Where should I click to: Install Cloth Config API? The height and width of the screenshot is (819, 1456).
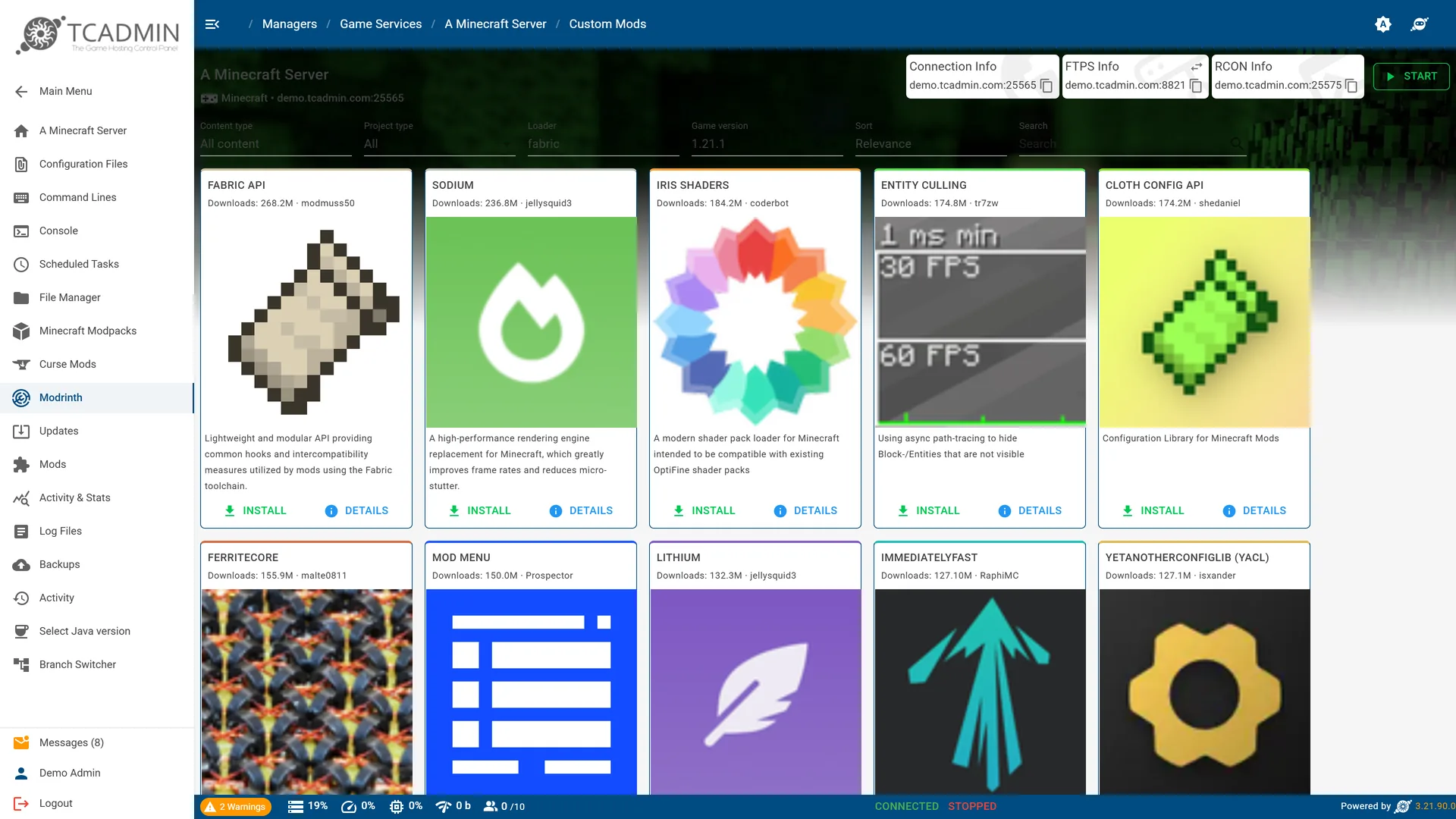1153,510
